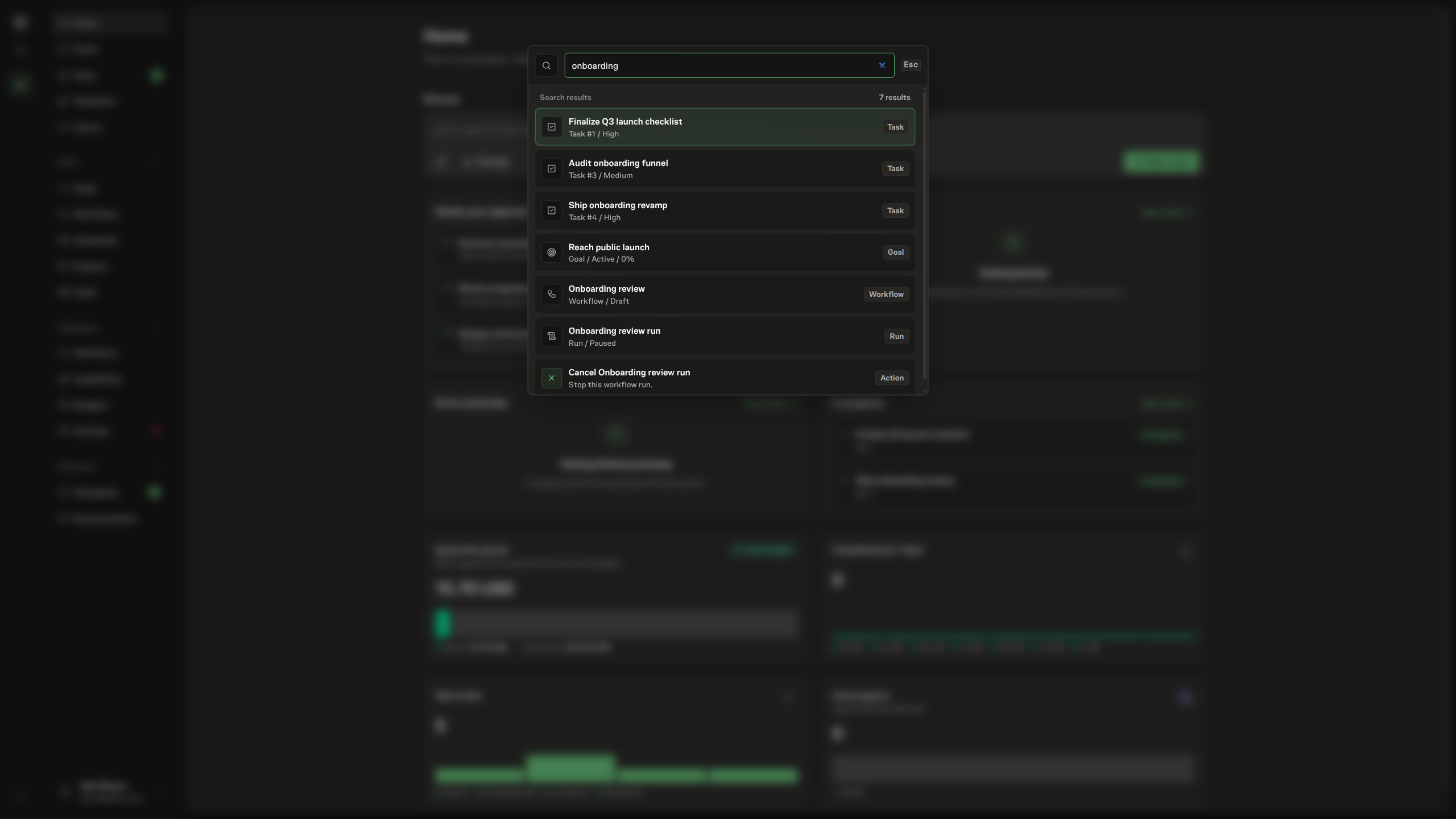Viewport: 1456px width, 819px height.
Task: Click the Action badge
Action: (x=892, y=378)
